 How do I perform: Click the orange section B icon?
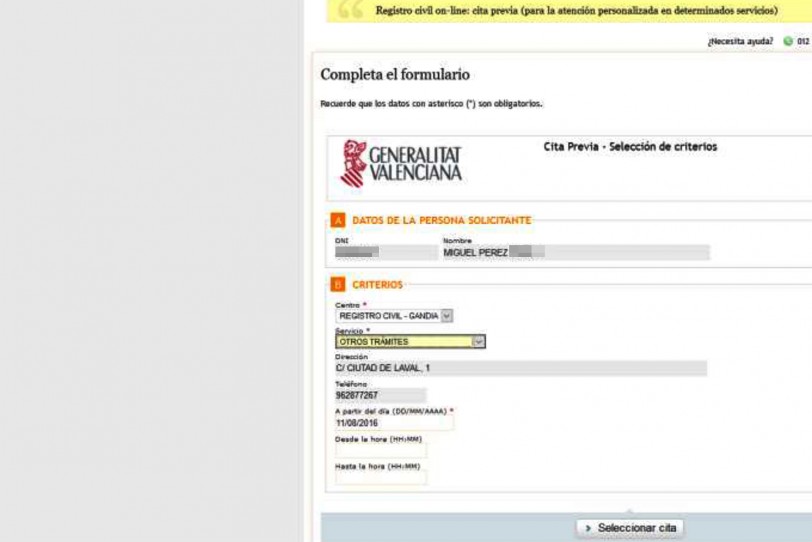click(x=338, y=284)
